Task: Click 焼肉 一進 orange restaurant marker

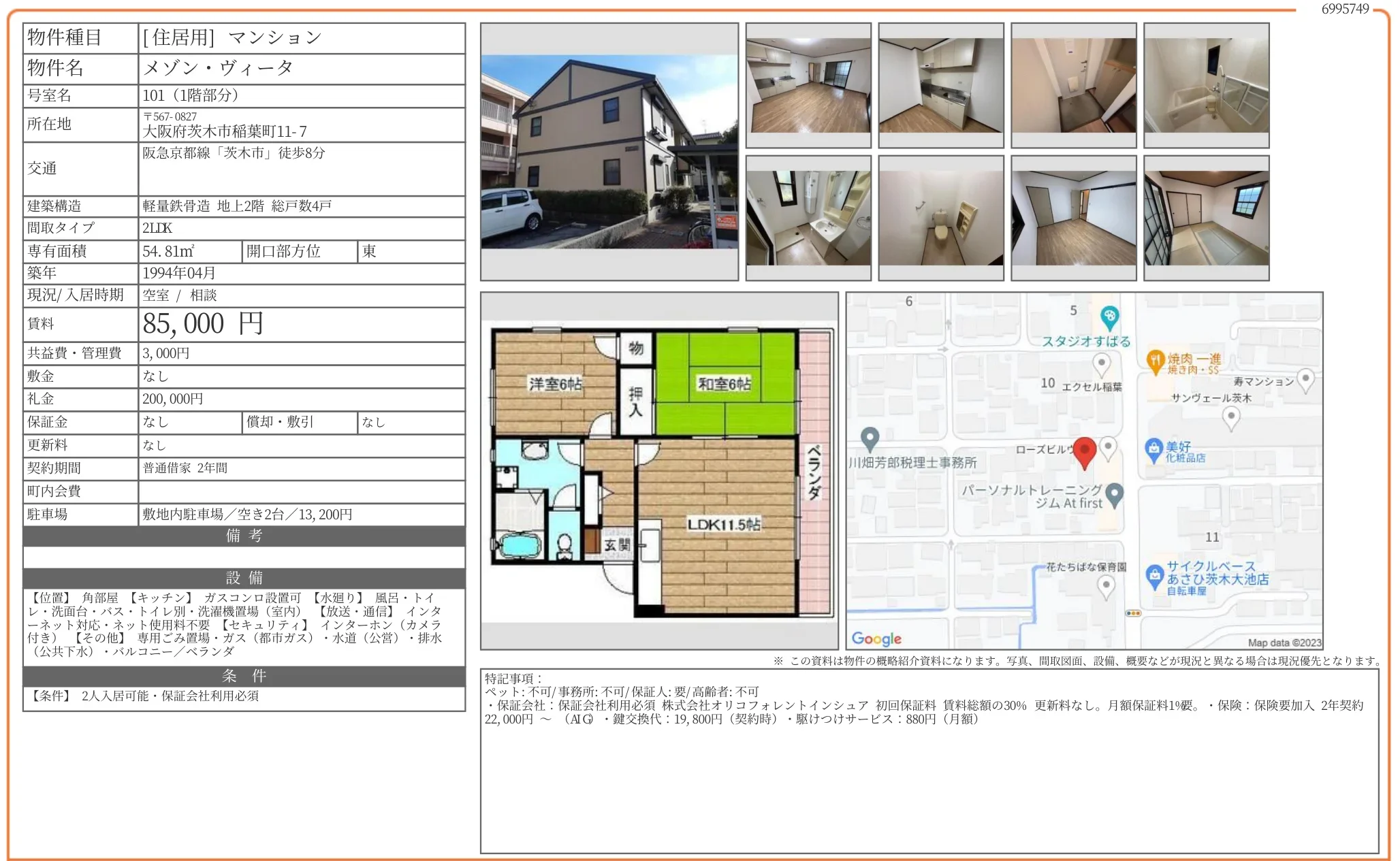Action: [x=1156, y=361]
